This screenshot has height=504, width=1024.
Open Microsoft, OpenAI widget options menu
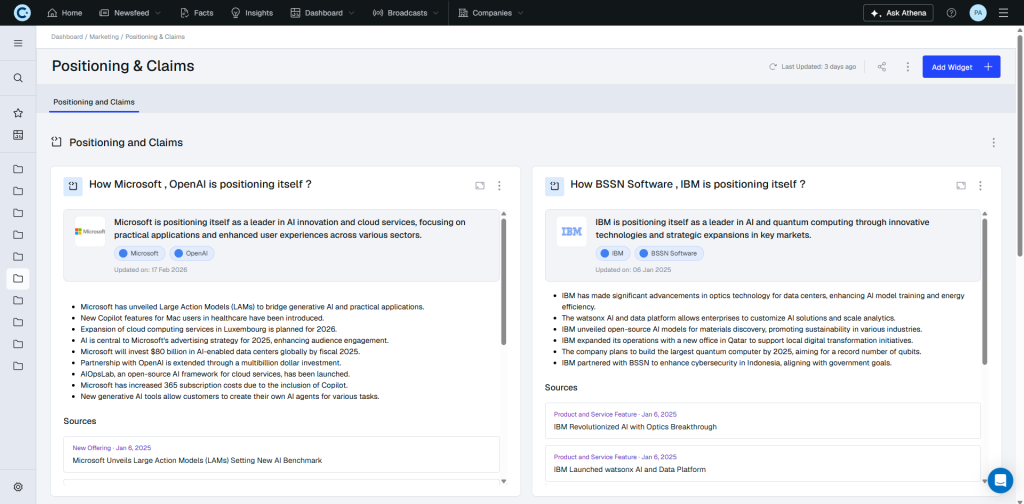coord(500,186)
